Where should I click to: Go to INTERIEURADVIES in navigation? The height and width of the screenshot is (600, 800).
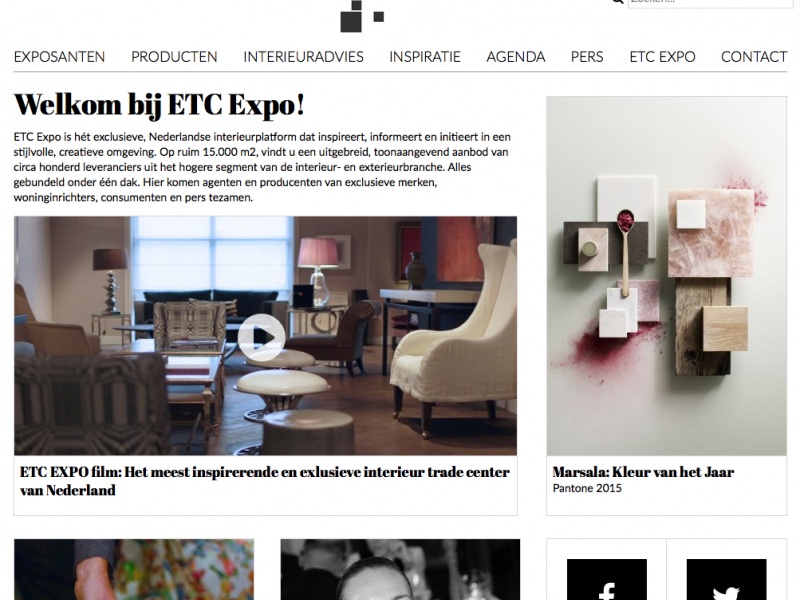pos(303,57)
